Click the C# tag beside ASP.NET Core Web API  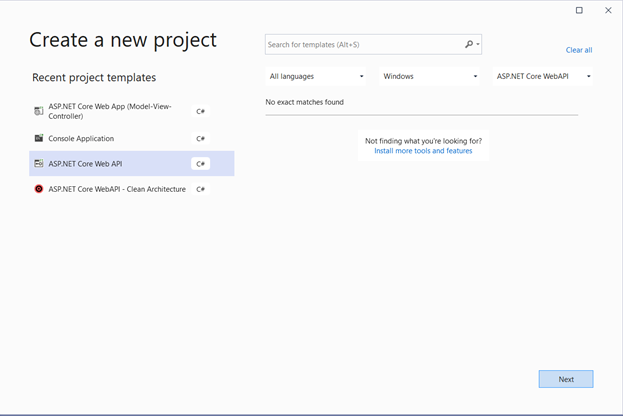click(x=200, y=164)
